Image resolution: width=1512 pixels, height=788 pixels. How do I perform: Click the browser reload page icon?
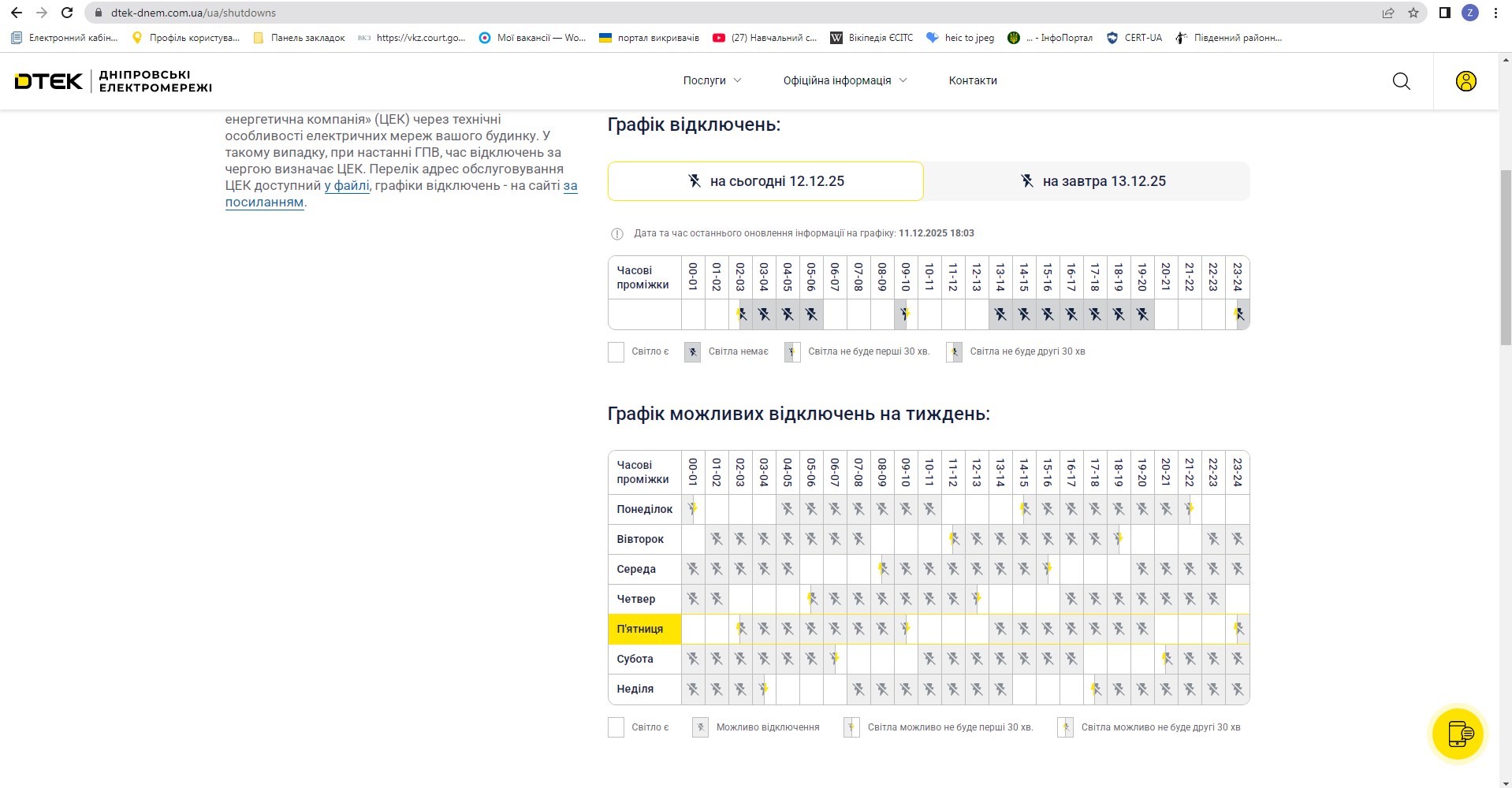click(x=68, y=13)
